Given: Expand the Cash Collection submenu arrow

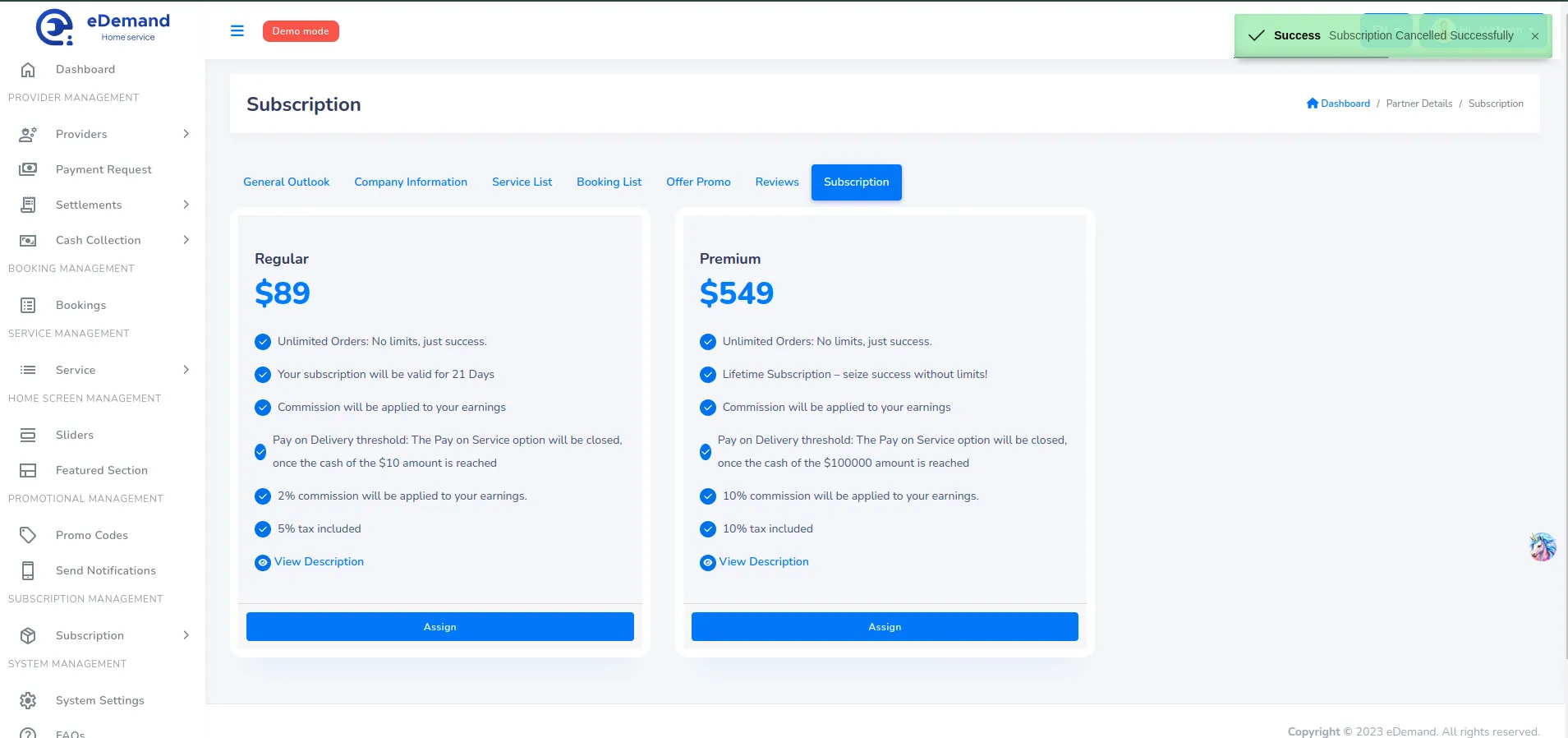Looking at the screenshot, I should [186, 240].
